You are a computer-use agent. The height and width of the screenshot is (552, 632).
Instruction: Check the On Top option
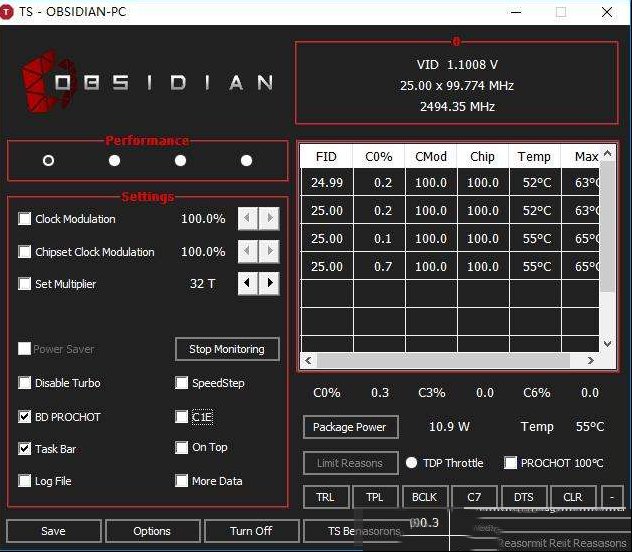[x=182, y=447]
